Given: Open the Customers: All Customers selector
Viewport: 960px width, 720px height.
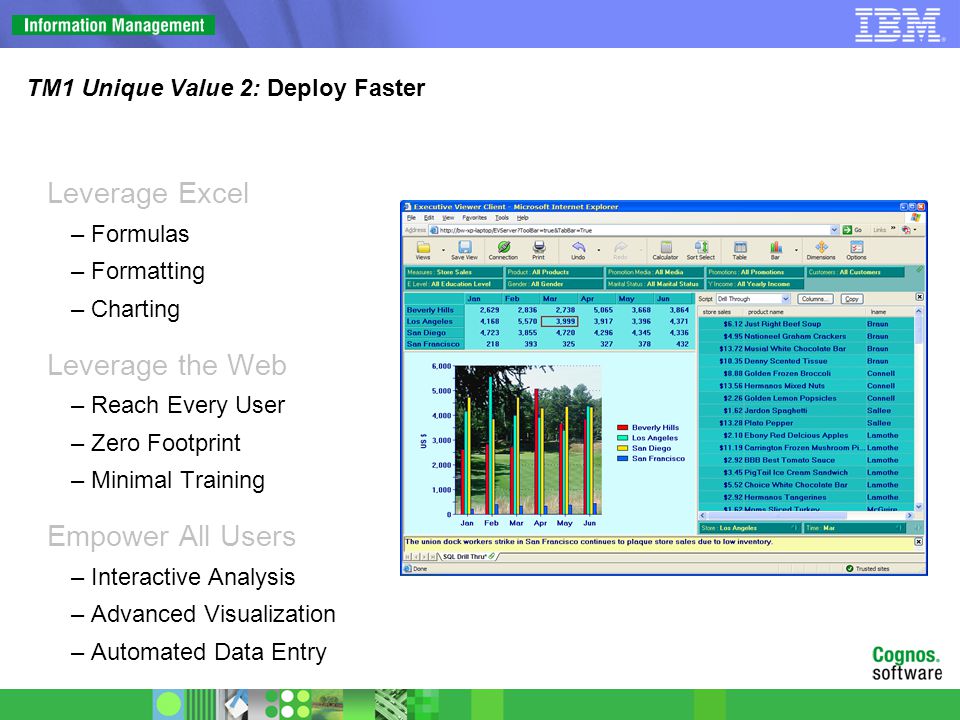Looking at the screenshot, I should point(855,272).
